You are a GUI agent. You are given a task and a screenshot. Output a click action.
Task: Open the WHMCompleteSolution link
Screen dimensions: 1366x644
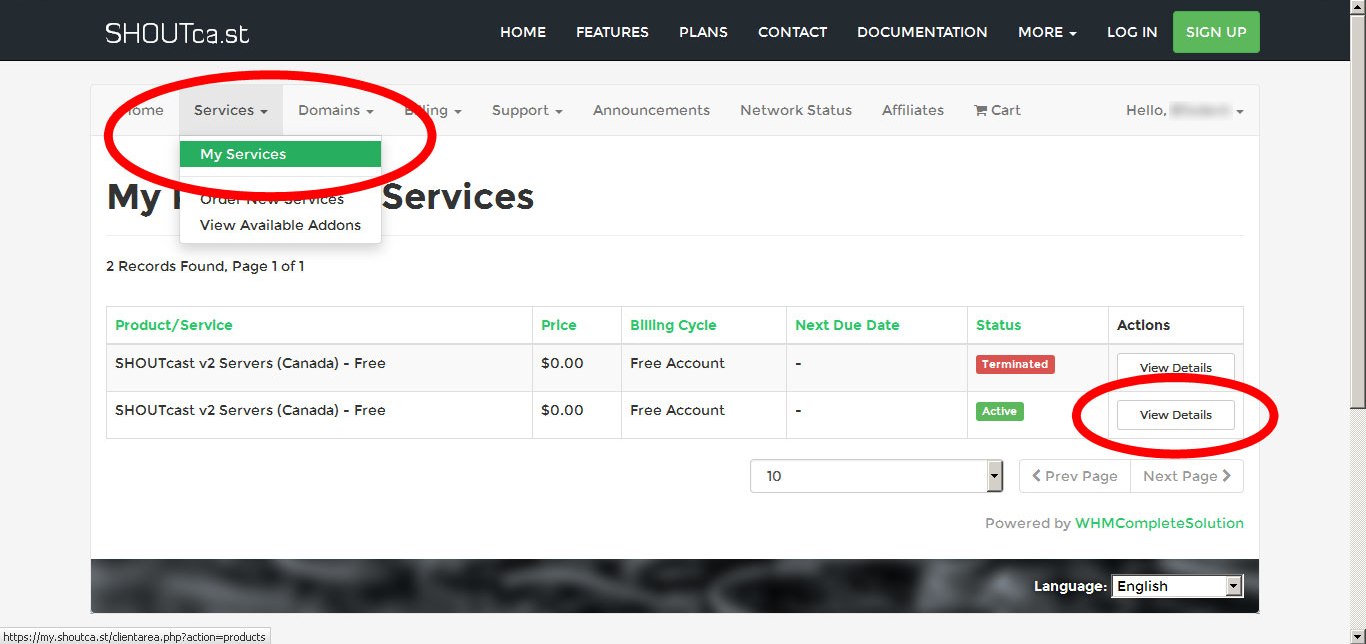click(1159, 523)
